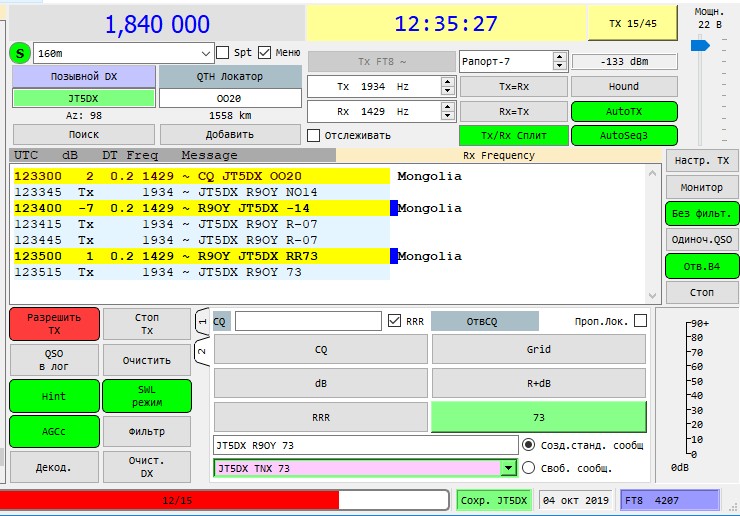Uncheck the Меню checkbox
This screenshot has height=516, width=740.
[265, 52]
